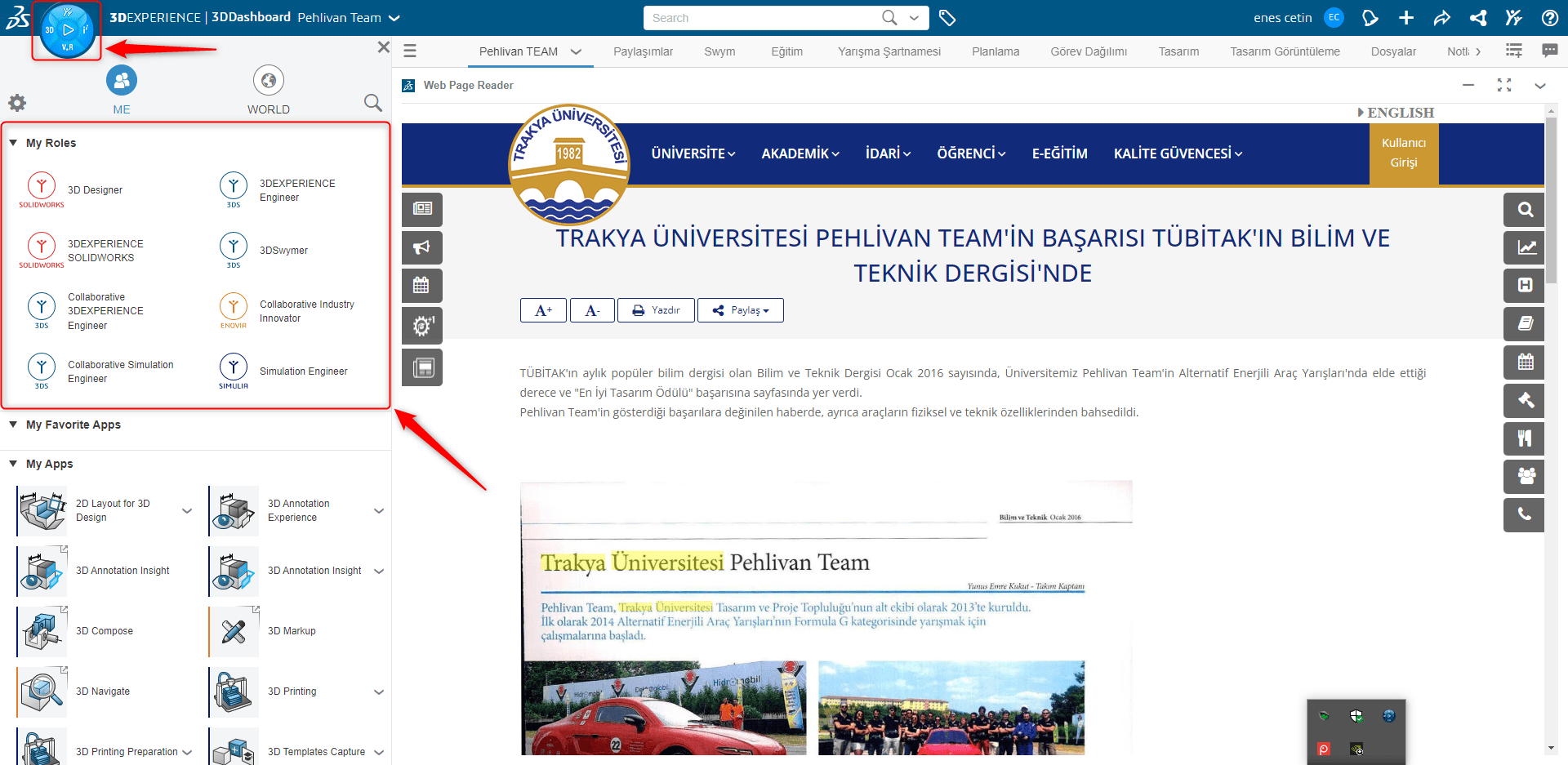Open the Trakya Üniversitesi logo

pos(569,164)
